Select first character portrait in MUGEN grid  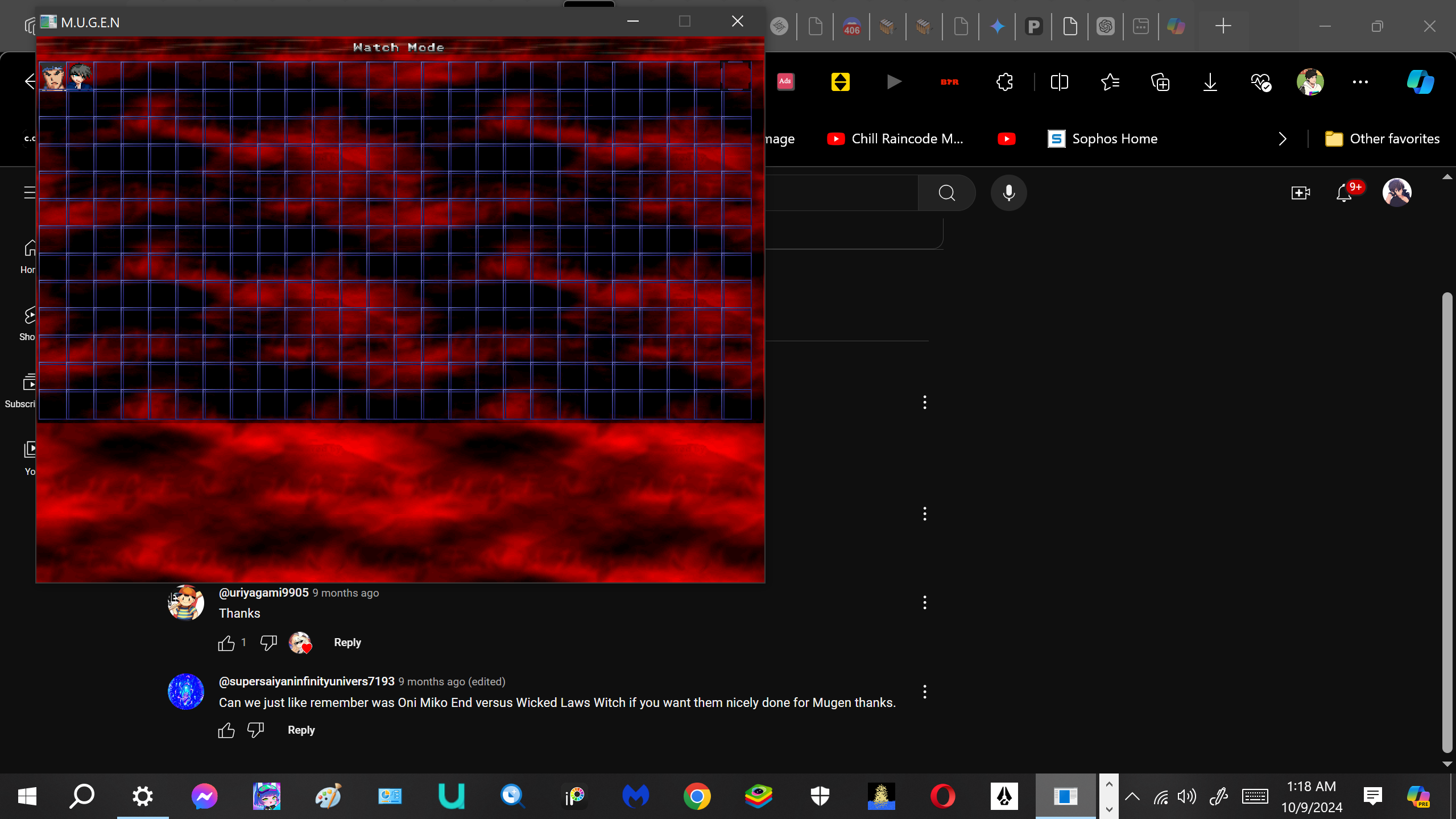pos(53,76)
